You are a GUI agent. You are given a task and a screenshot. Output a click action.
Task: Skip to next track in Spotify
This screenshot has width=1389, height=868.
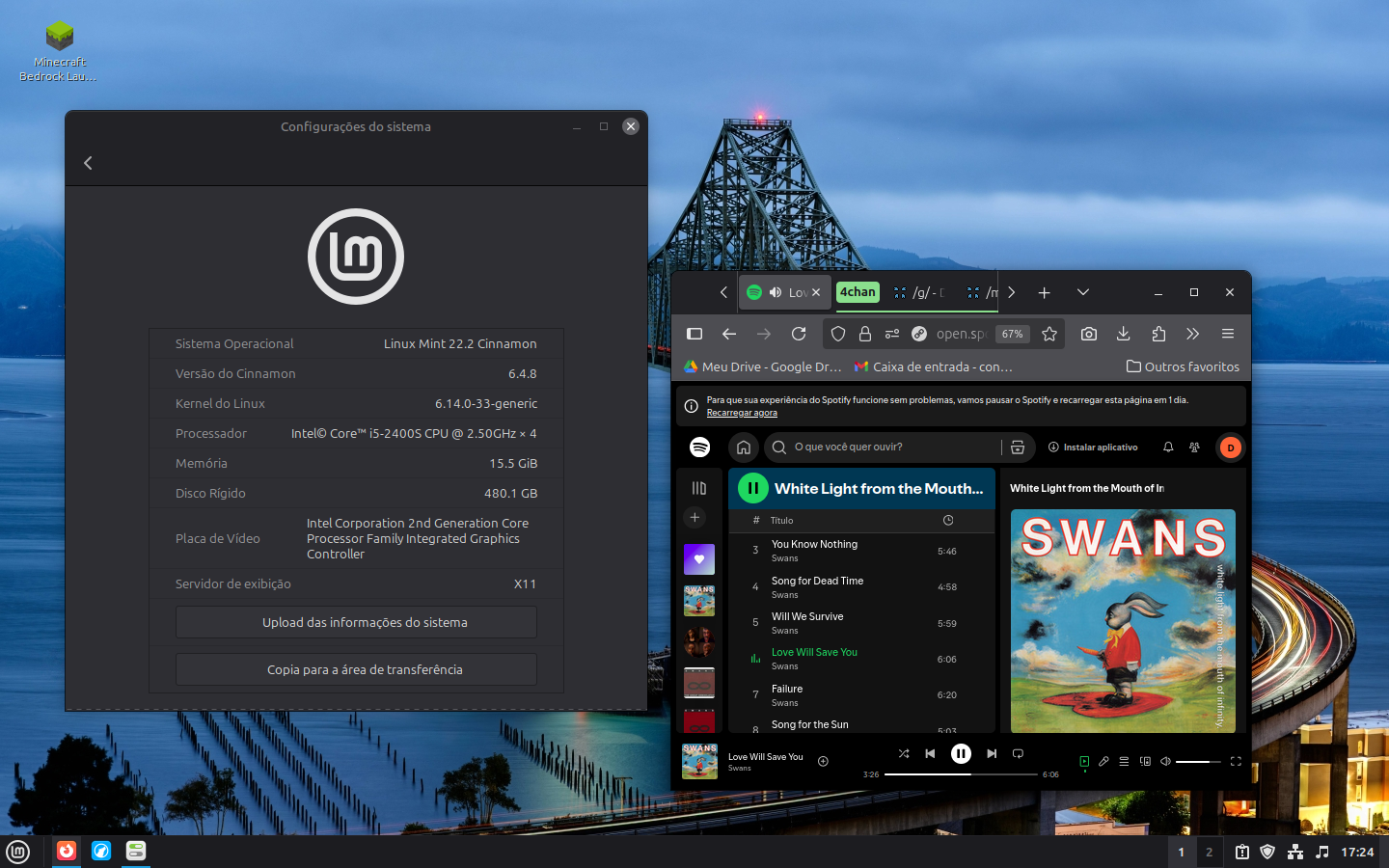(992, 753)
